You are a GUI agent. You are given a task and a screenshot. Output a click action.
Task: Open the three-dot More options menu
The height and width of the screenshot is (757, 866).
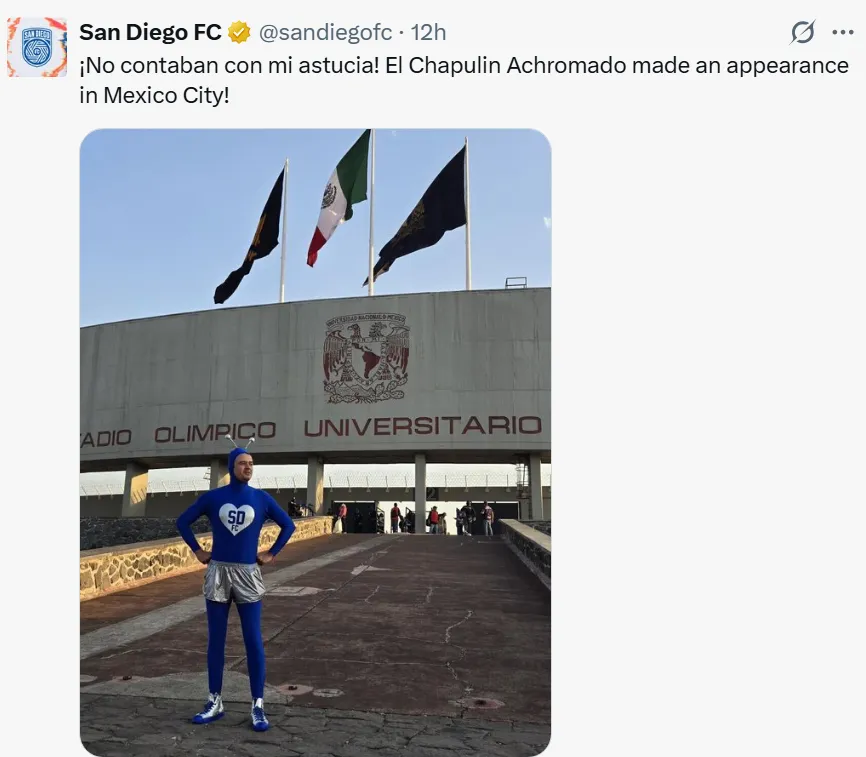pos(842,33)
